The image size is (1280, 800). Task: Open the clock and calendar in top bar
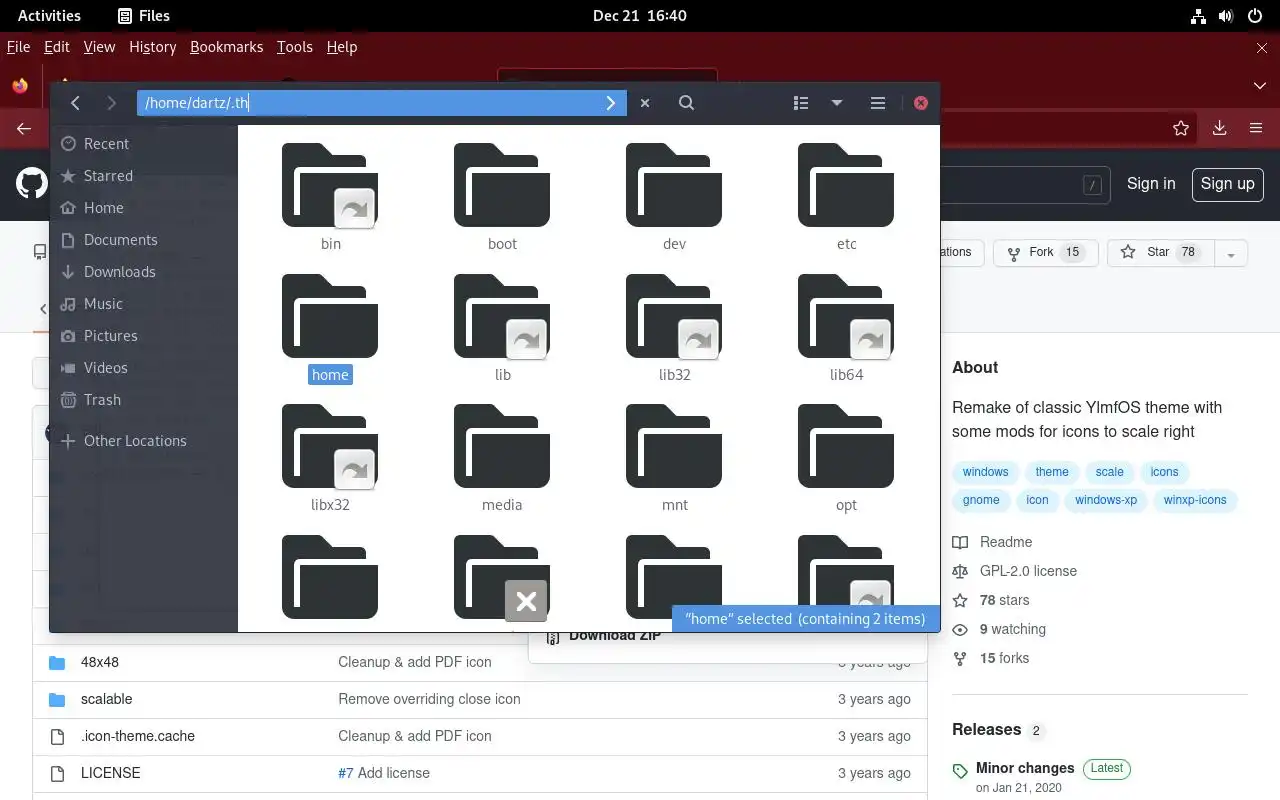(640, 15)
